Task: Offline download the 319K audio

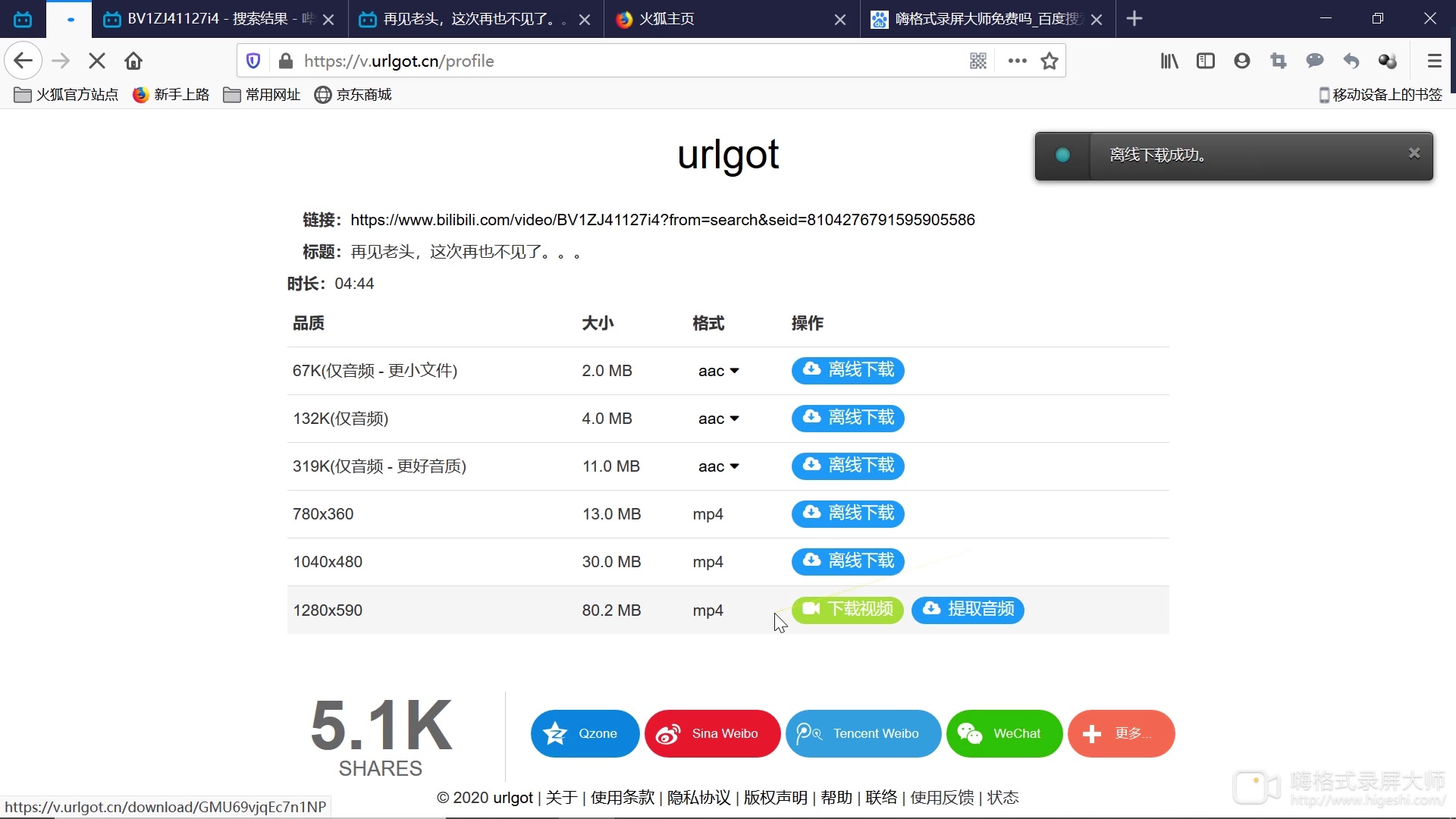Action: coord(848,466)
